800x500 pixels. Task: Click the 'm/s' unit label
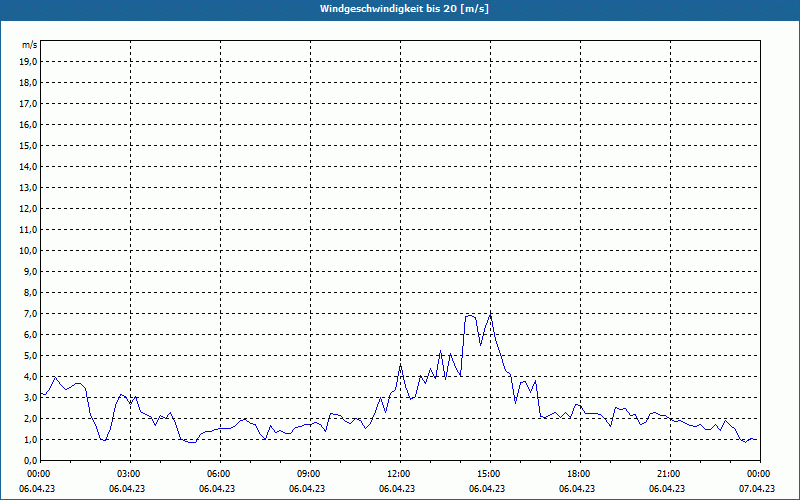pyautogui.click(x=30, y=45)
